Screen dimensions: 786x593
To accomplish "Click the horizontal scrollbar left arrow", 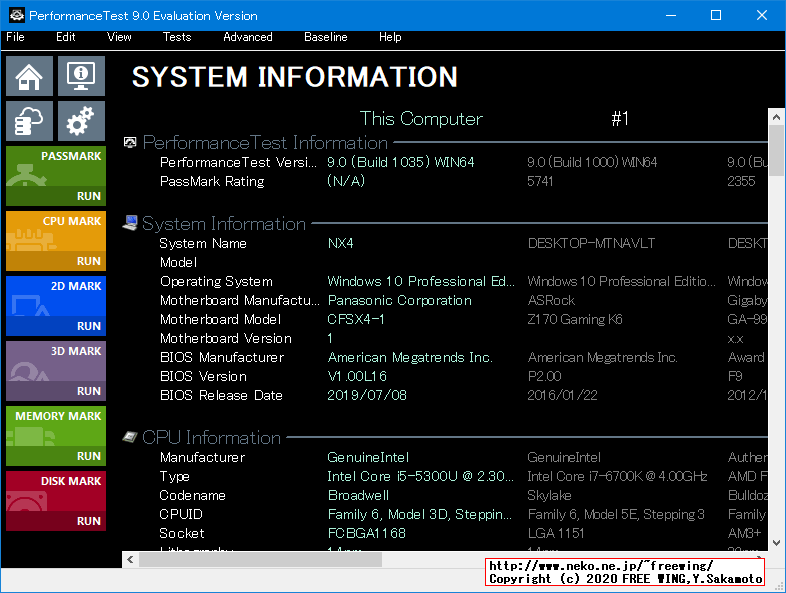I will point(130,559).
